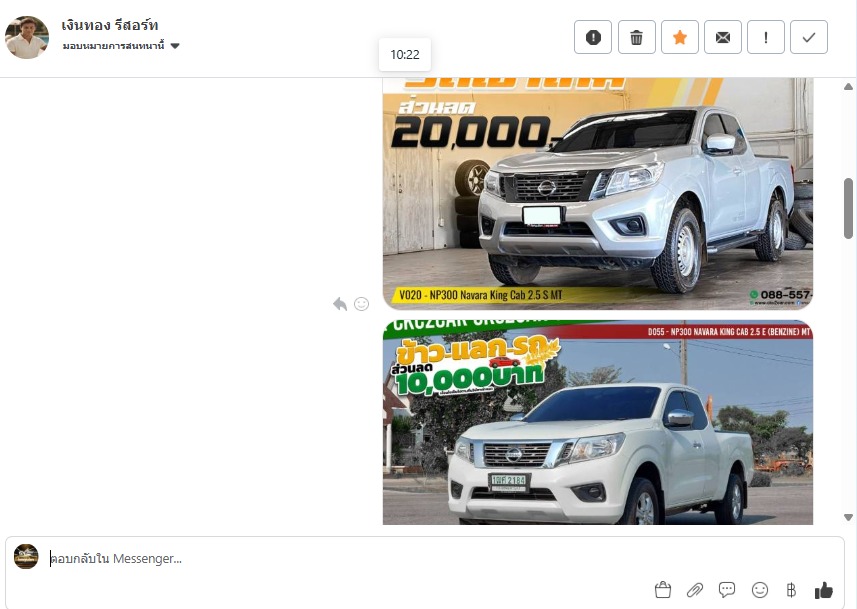This screenshot has height=609, width=857.
Task: React to the silver Navara image with emoji
Action: pyautogui.click(x=361, y=304)
